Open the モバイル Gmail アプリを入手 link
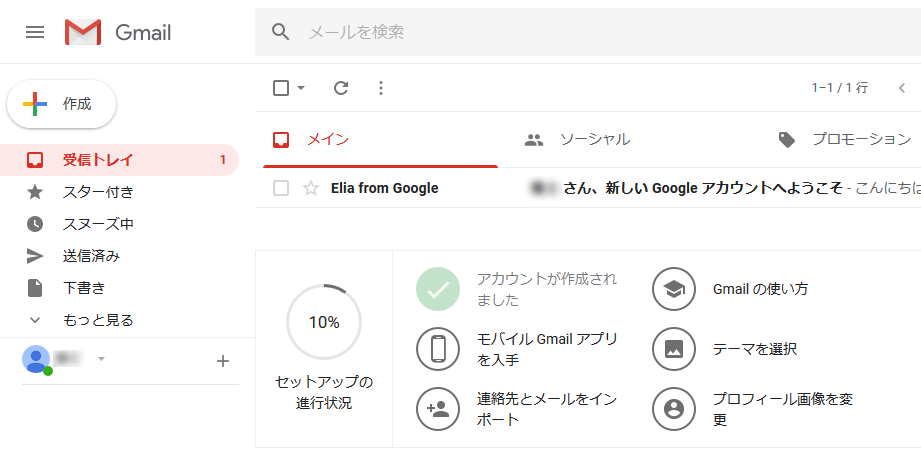The image size is (921, 461). [547, 349]
